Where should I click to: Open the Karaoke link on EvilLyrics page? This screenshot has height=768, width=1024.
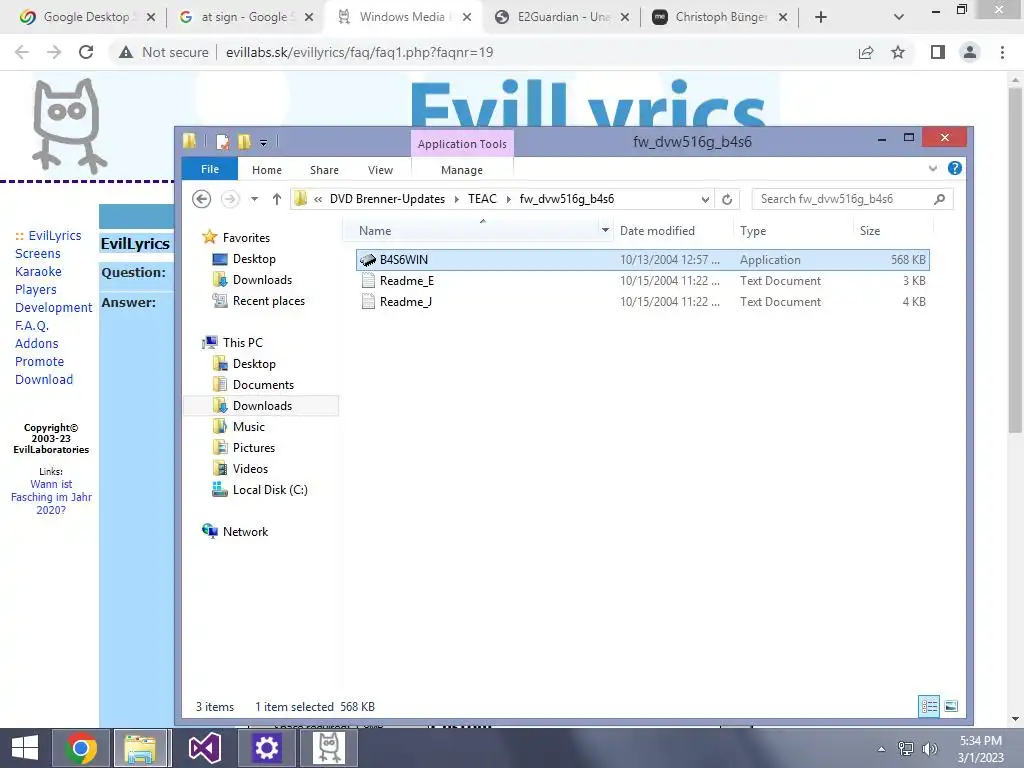[39, 272]
